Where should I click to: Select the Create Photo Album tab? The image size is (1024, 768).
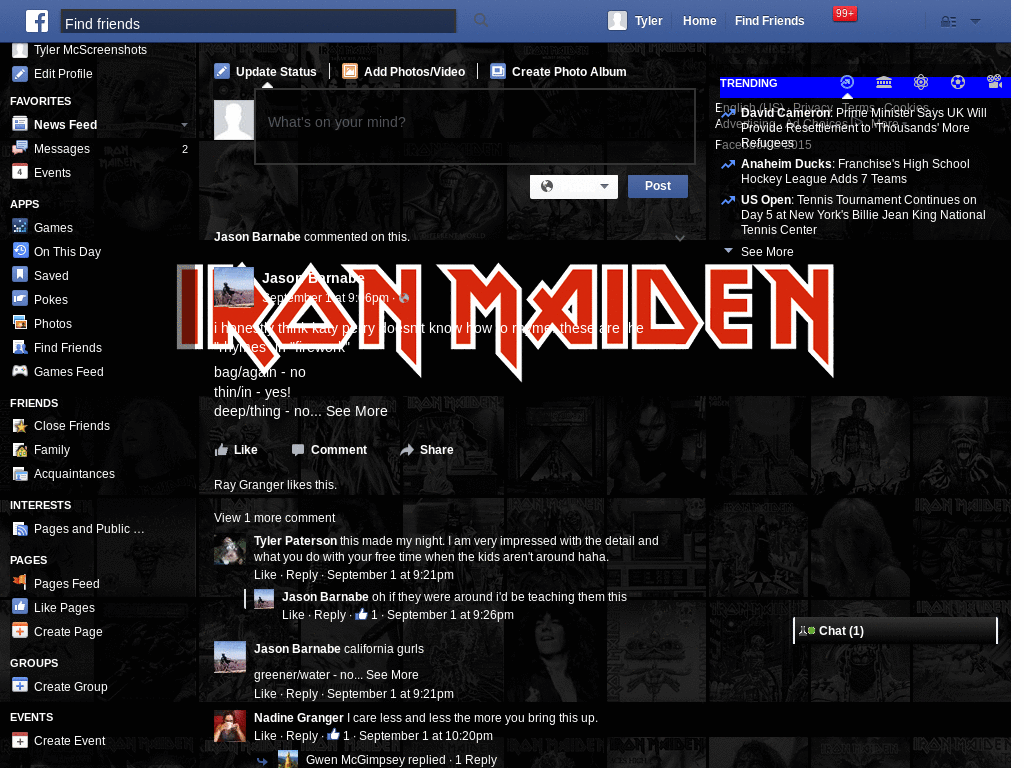pyautogui.click(x=558, y=72)
